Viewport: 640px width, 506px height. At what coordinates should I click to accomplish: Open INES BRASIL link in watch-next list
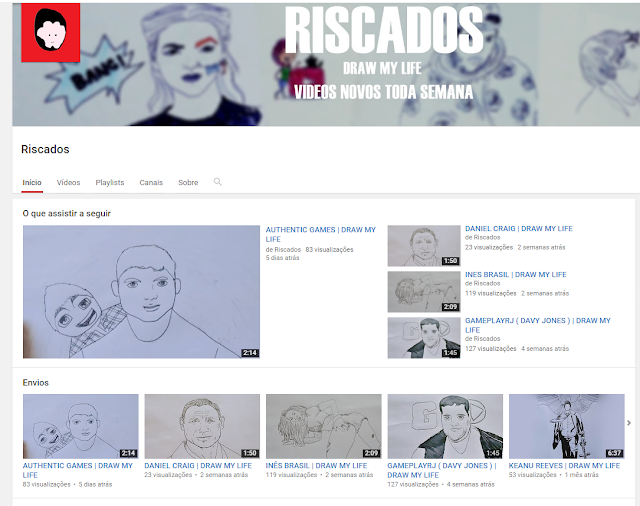tap(516, 275)
